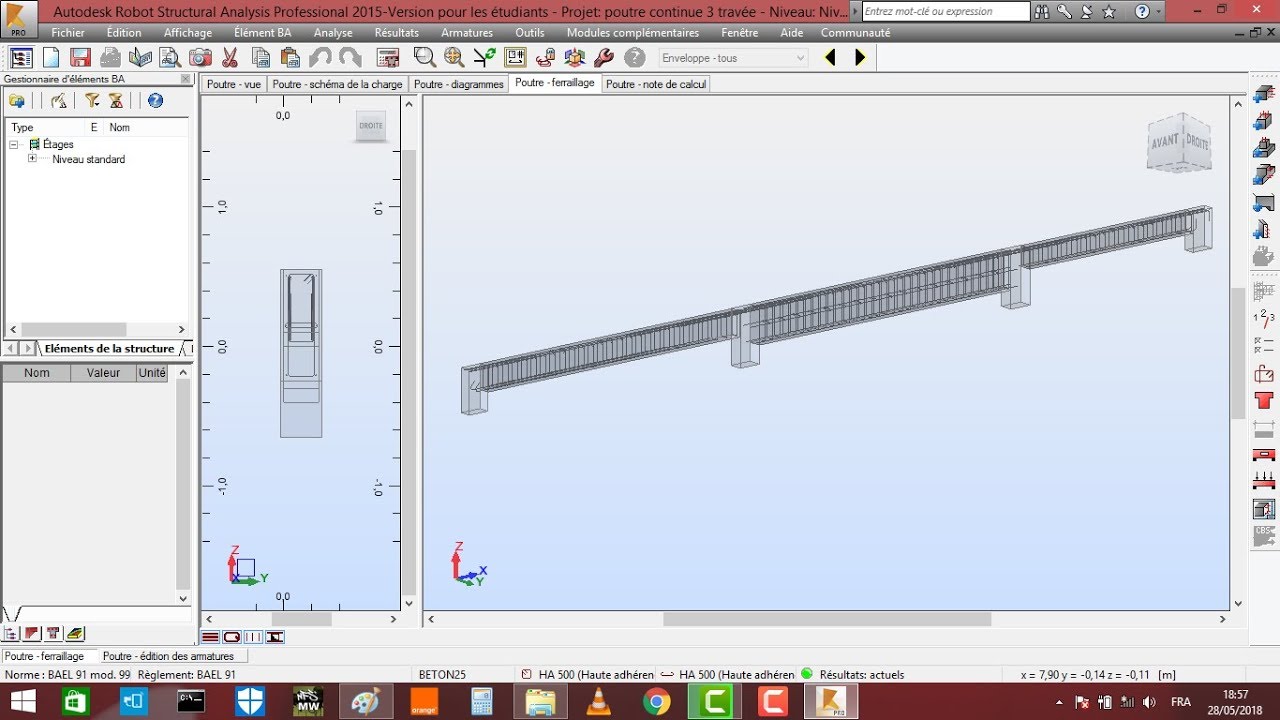Cut selection with the scissors icon
Screen dimensions: 1280x720
coord(230,58)
